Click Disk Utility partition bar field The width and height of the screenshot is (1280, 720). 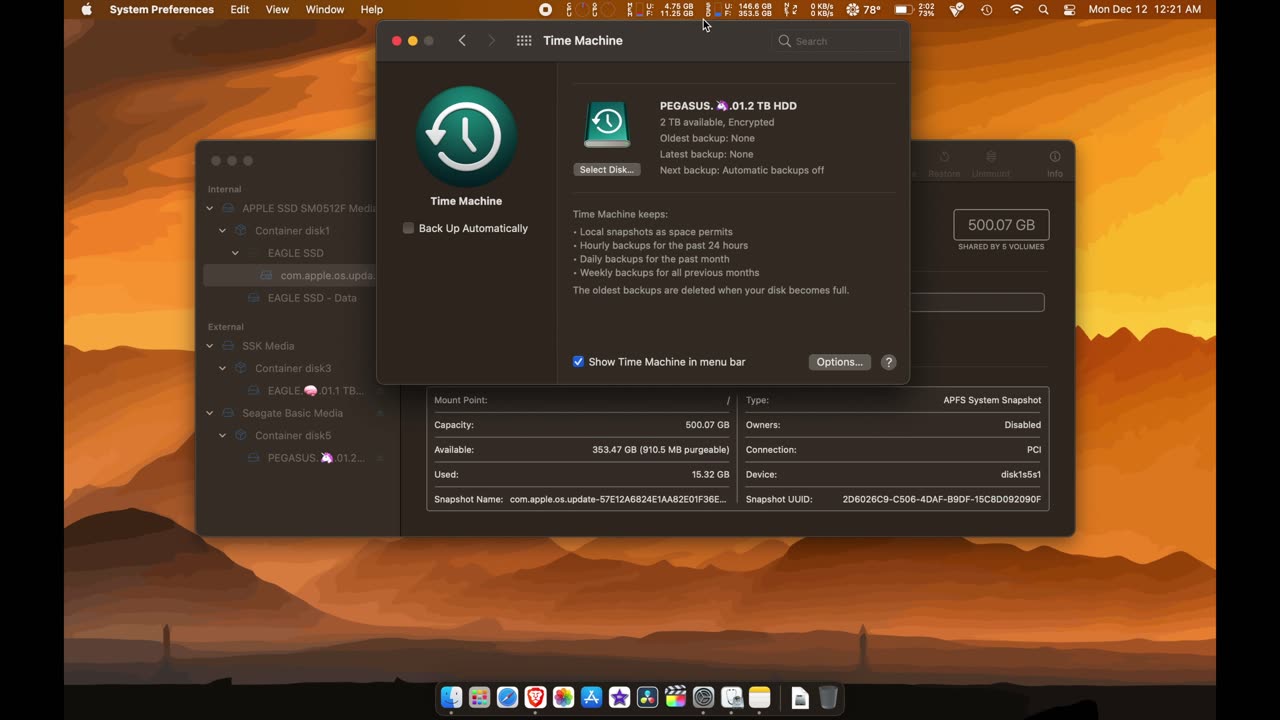coord(977,302)
